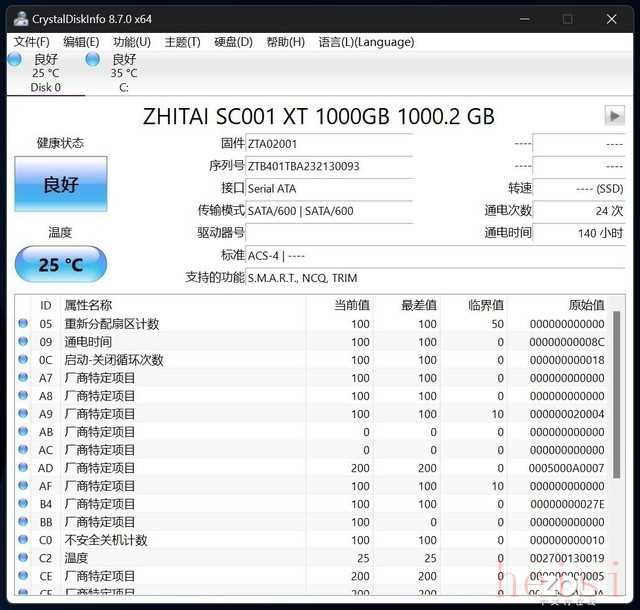
Task: Open the 文件(F) menu
Action: point(31,42)
